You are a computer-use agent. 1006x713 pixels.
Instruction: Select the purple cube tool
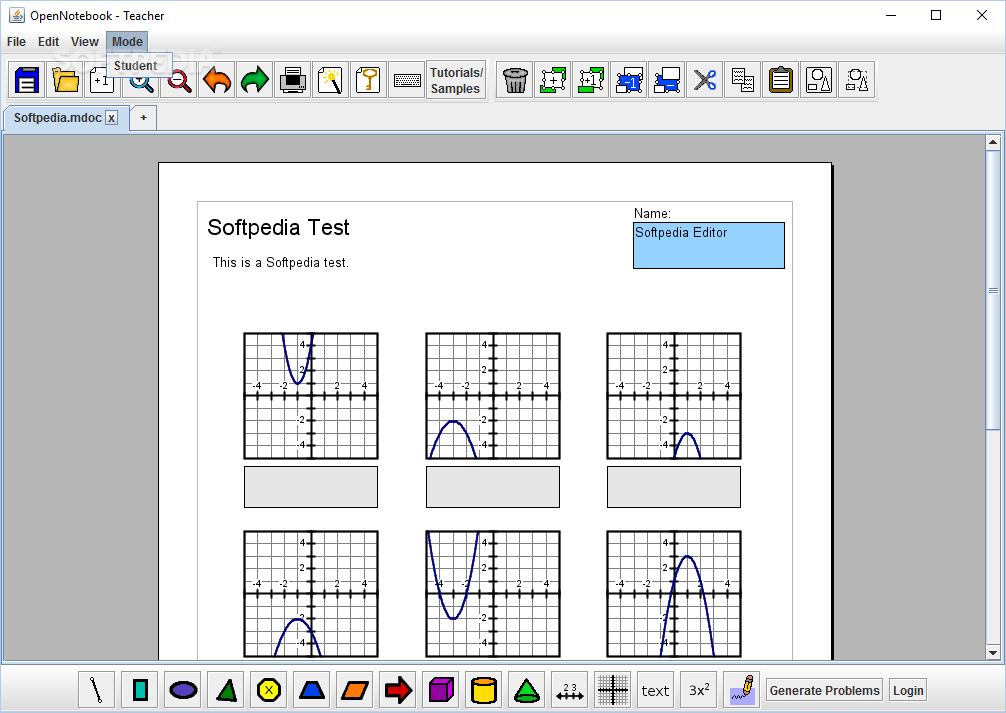[441, 690]
